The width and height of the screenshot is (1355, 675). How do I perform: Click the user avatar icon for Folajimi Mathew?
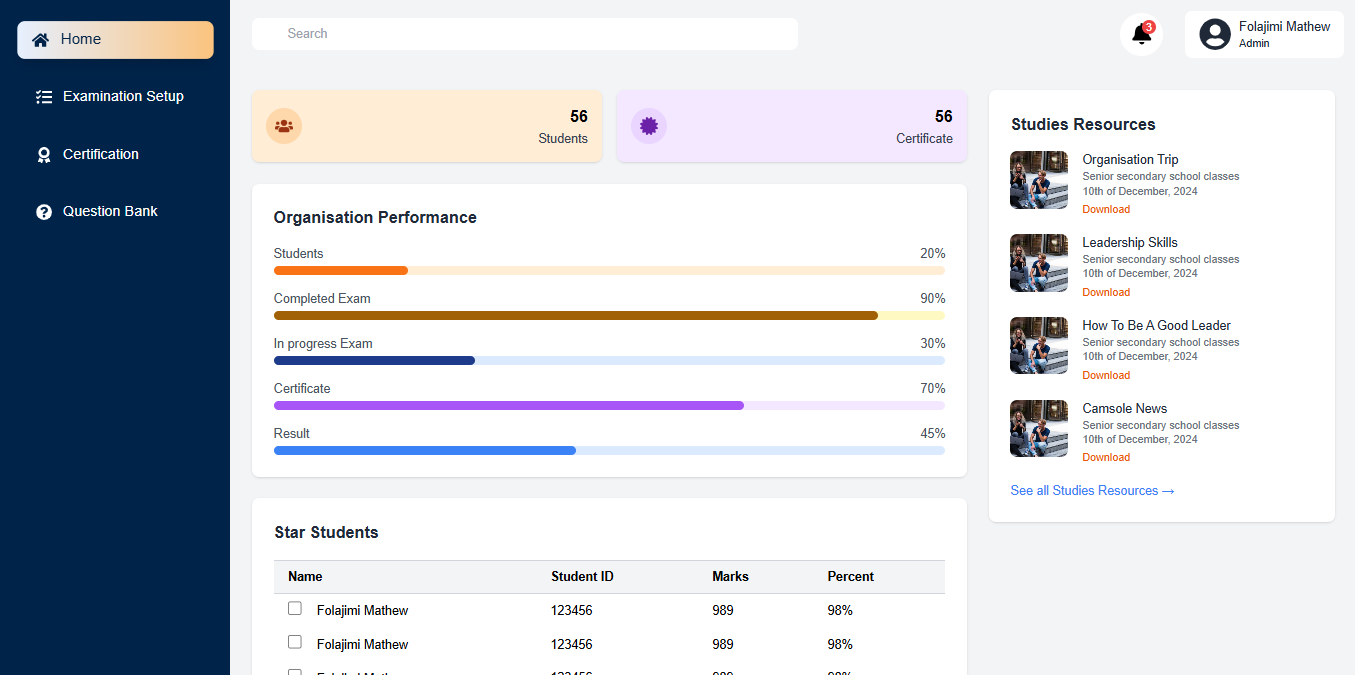click(x=1214, y=35)
